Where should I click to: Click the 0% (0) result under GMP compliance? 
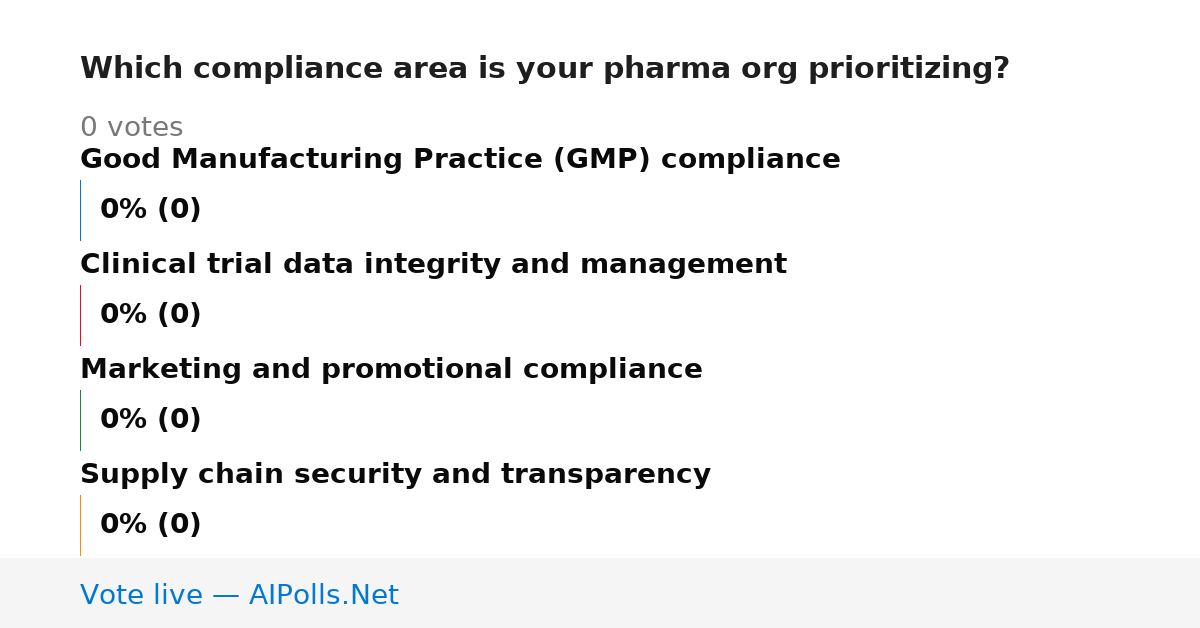pos(151,210)
